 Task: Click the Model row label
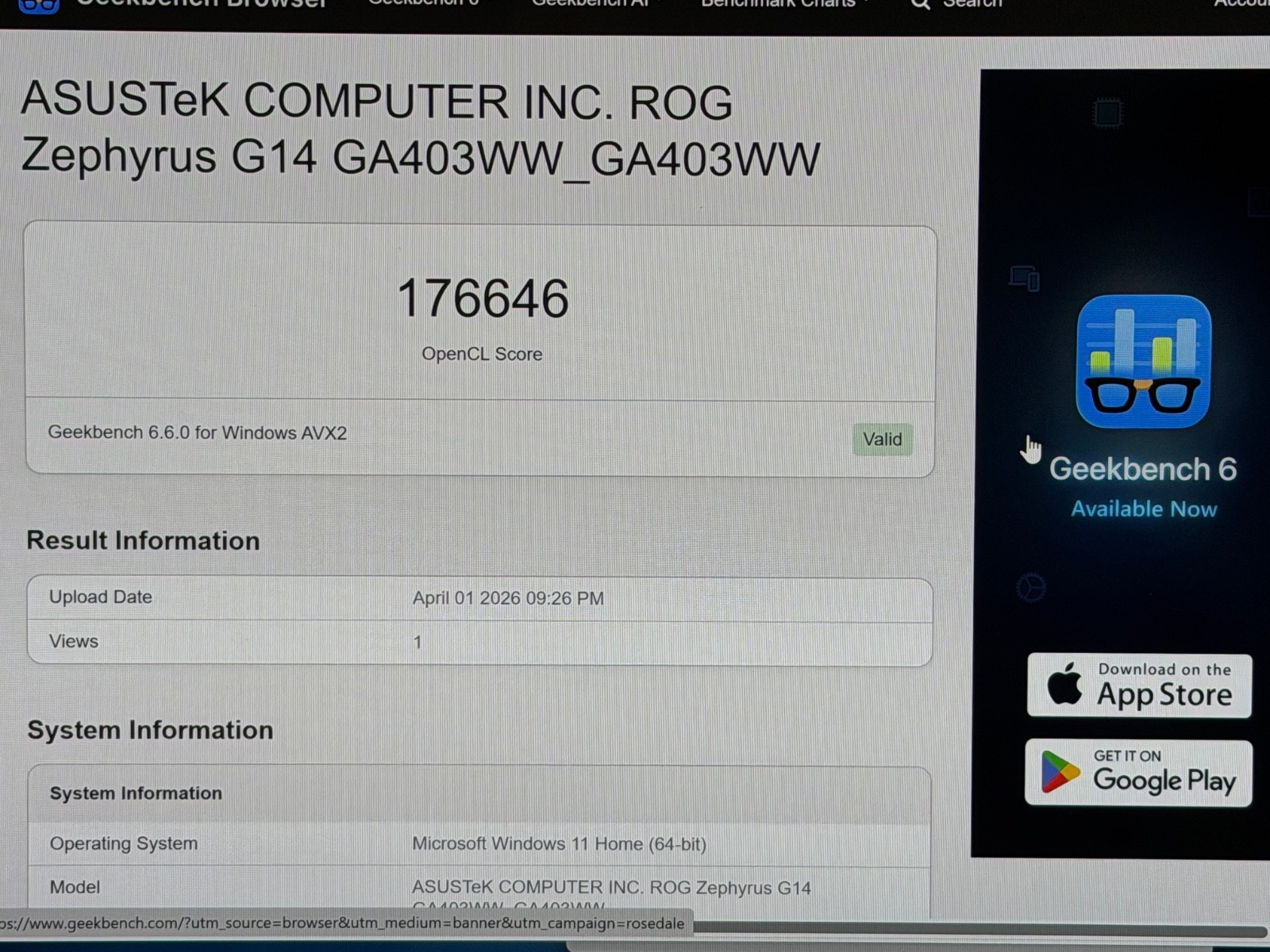coord(75,887)
